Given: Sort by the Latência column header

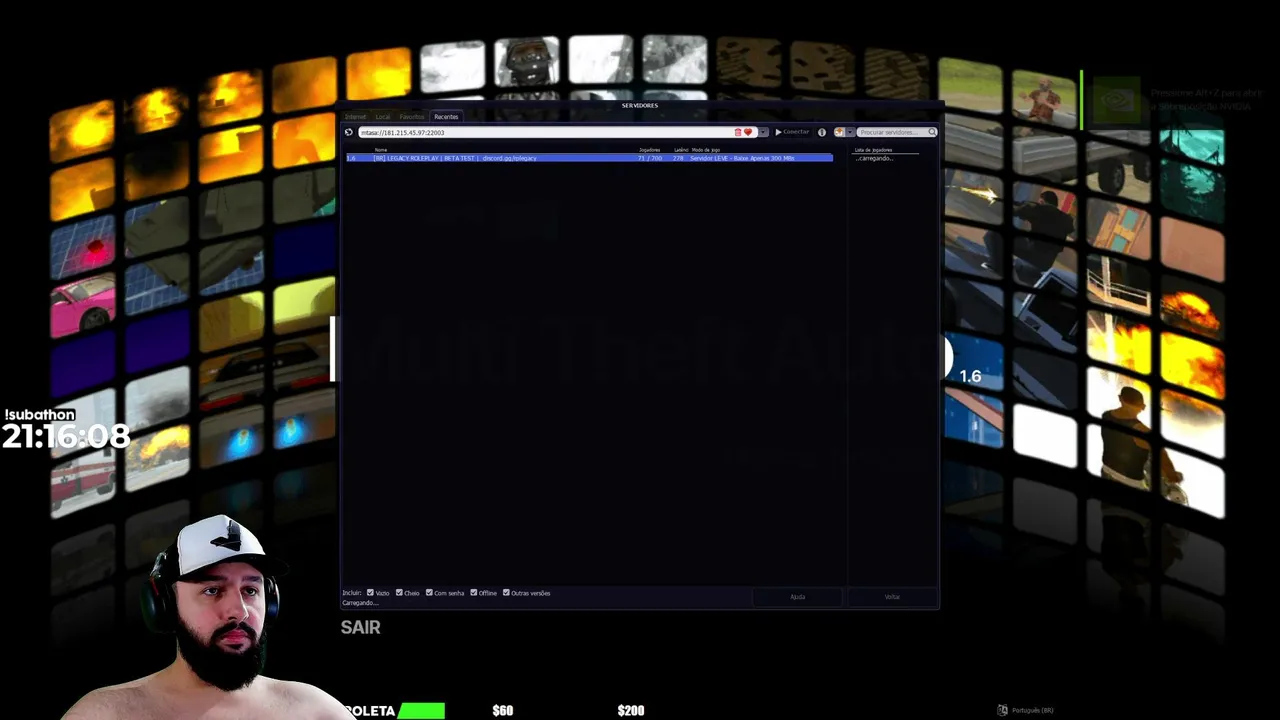Looking at the screenshot, I should point(681,150).
